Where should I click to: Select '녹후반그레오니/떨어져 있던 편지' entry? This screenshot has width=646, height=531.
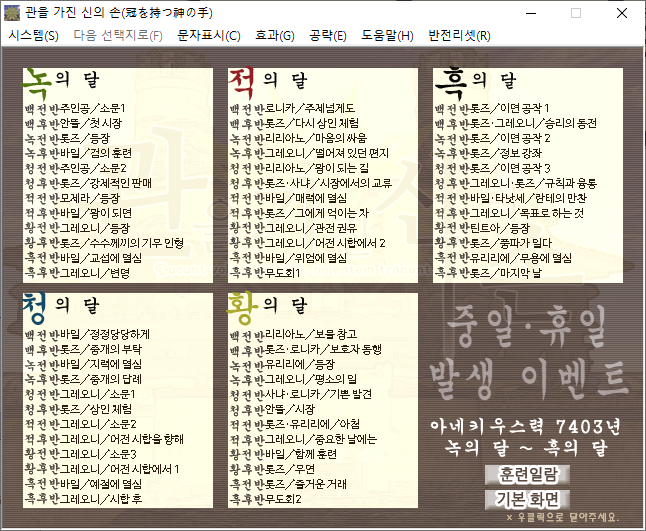click(309, 153)
